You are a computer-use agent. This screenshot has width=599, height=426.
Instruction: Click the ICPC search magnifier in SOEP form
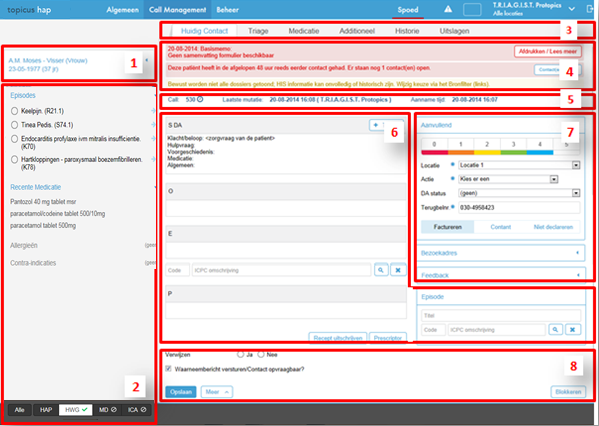coord(381,270)
